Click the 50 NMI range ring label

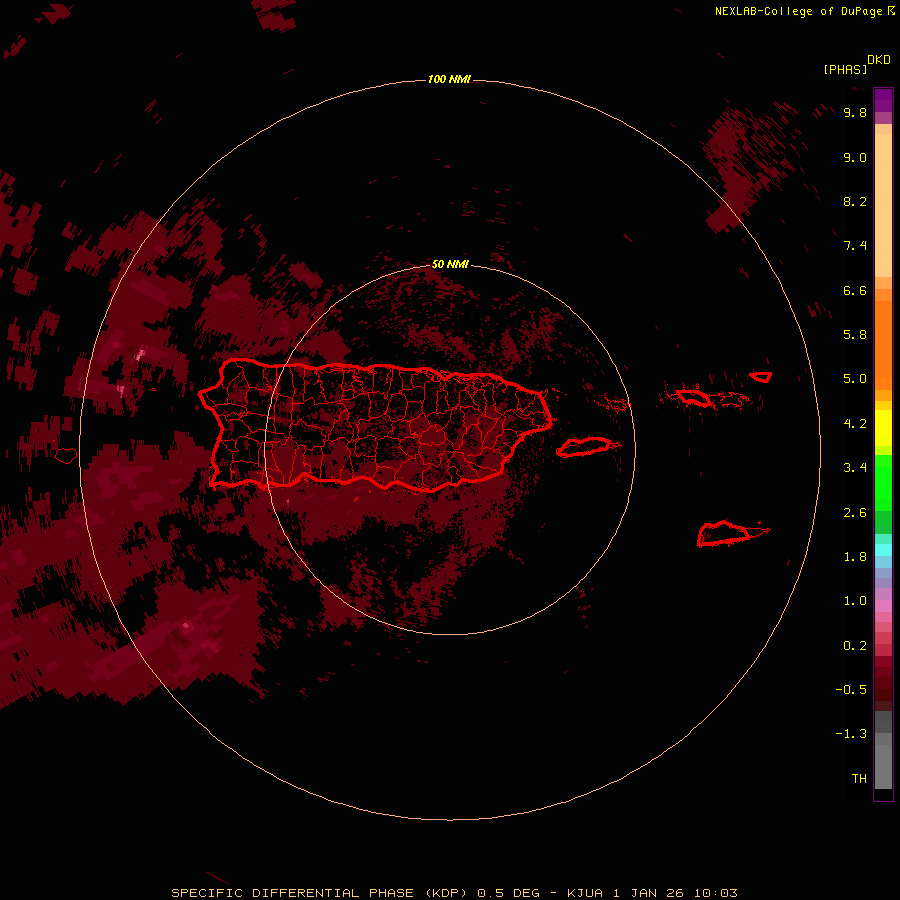click(x=450, y=264)
